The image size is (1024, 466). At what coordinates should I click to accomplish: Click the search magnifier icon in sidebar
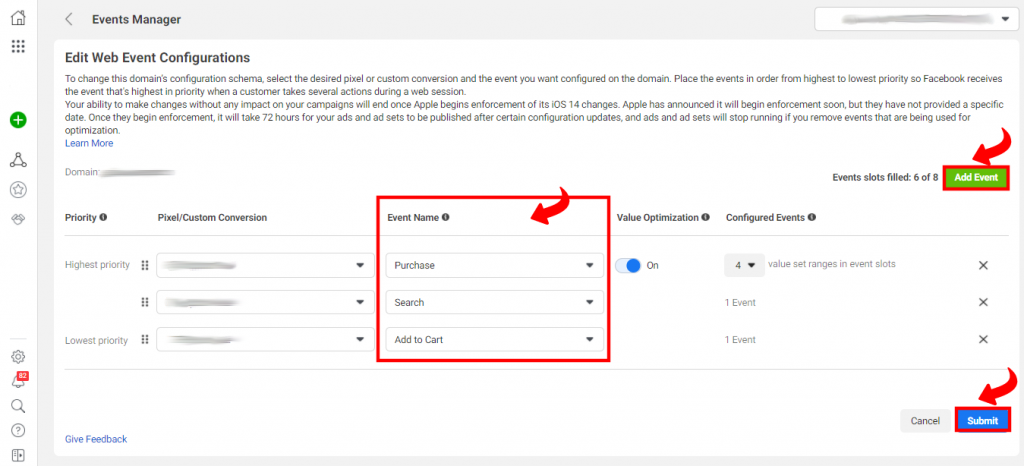(x=18, y=406)
